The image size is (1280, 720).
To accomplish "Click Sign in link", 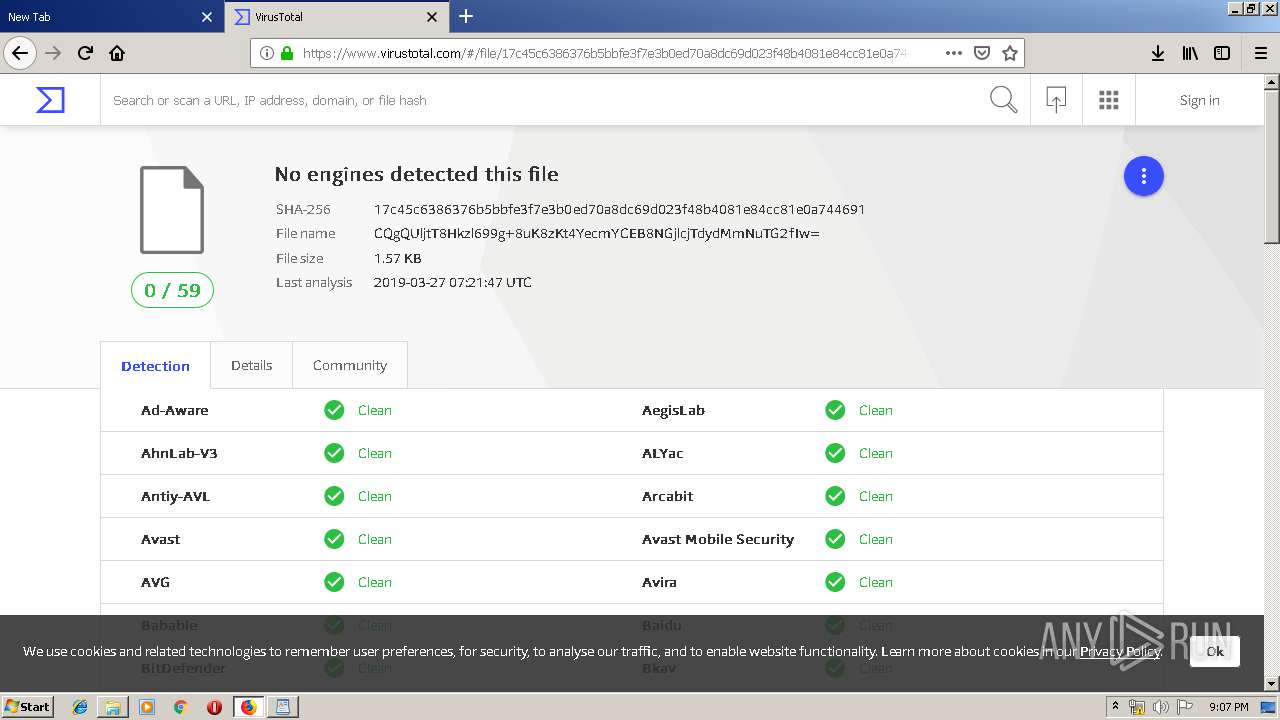I will [1199, 100].
